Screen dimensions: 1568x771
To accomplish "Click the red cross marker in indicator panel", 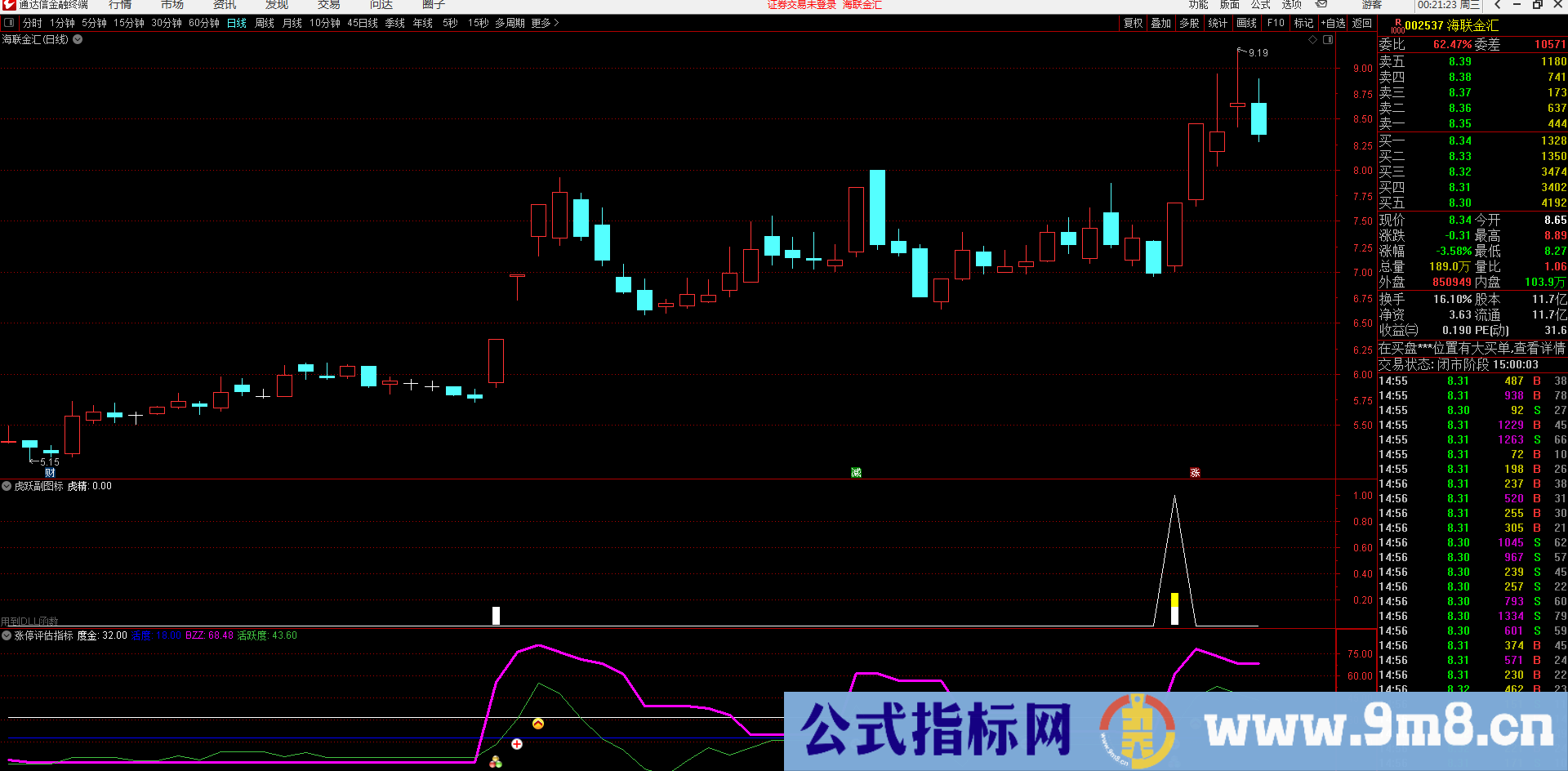I will [516, 744].
